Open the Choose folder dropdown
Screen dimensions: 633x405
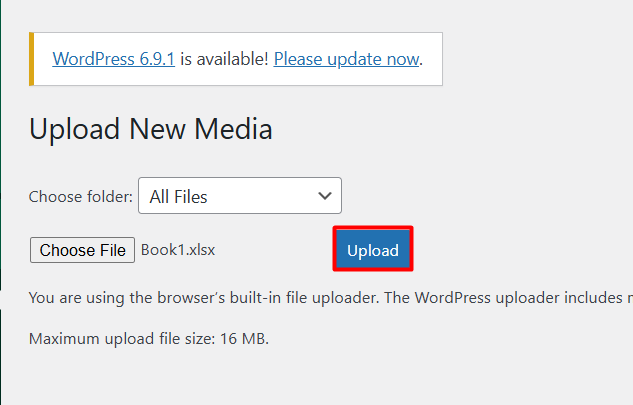pyautogui.click(x=239, y=196)
